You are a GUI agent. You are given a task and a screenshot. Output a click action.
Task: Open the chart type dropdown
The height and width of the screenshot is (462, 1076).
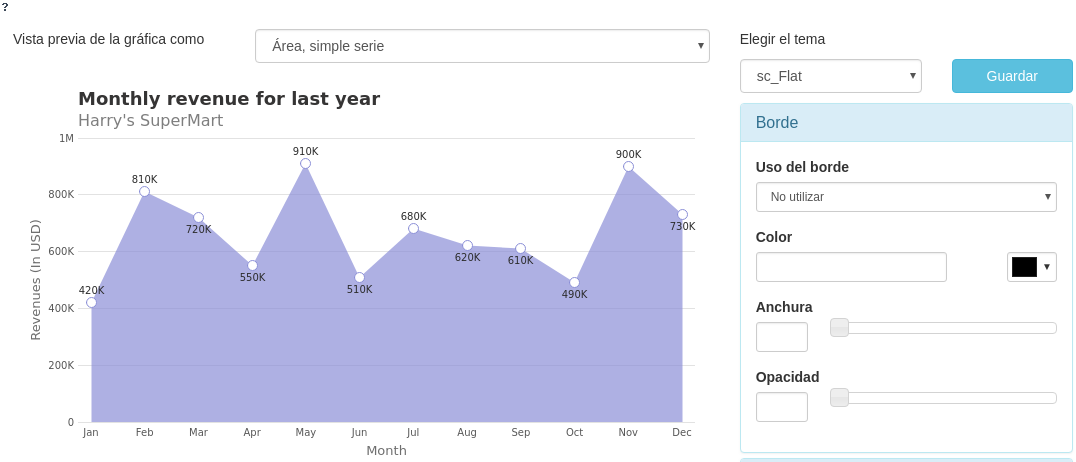pyautogui.click(x=481, y=46)
